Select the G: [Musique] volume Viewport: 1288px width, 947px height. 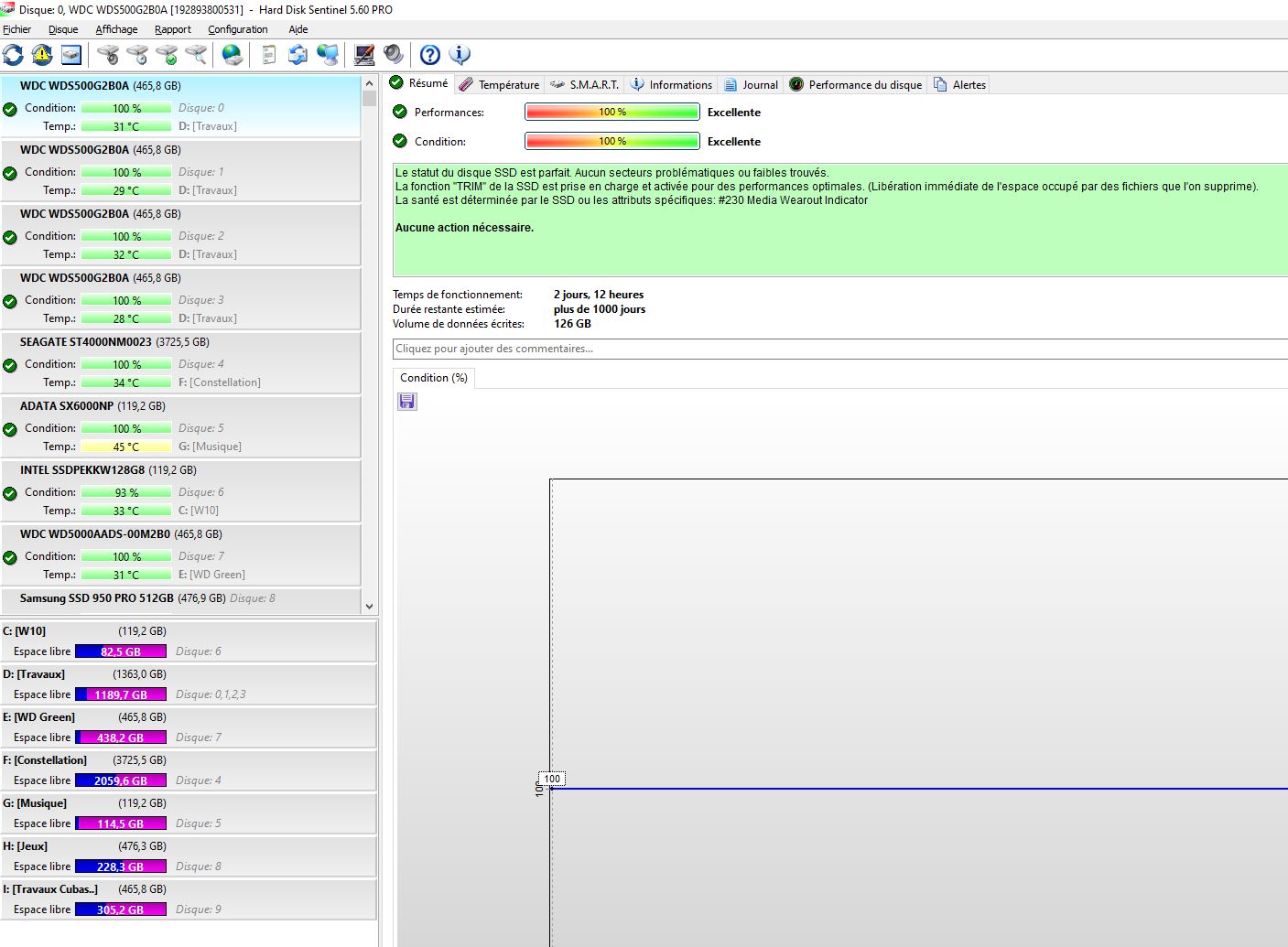pos(188,813)
